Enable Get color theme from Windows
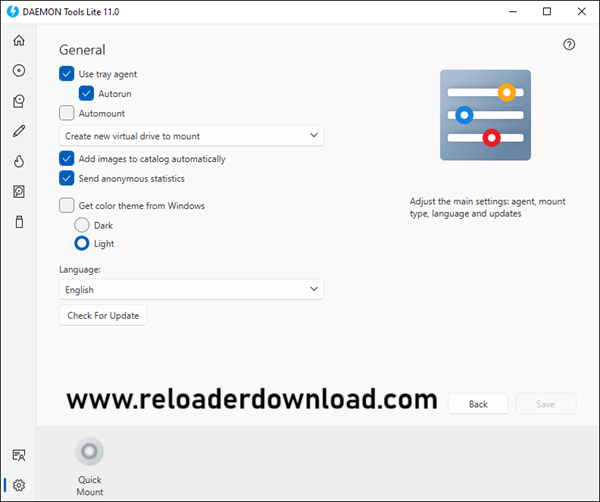Image resolution: width=600 pixels, height=502 pixels. click(67, 205)
